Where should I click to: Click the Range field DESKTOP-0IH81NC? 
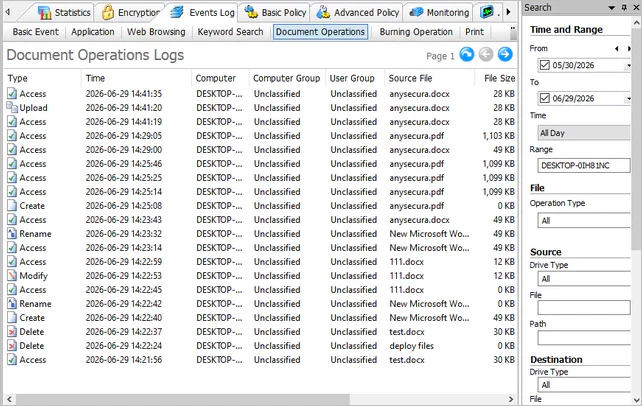(584, 165)
